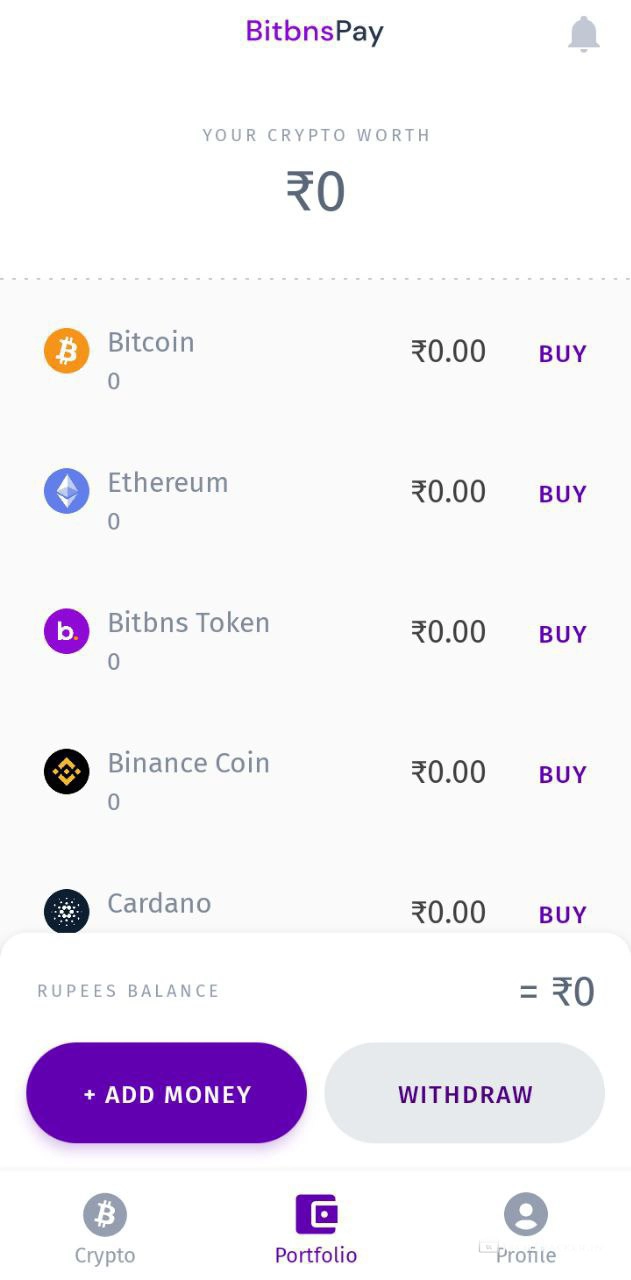Open notifications bell icon
This screenshot has height=1280, width=631.
(583, 34)
